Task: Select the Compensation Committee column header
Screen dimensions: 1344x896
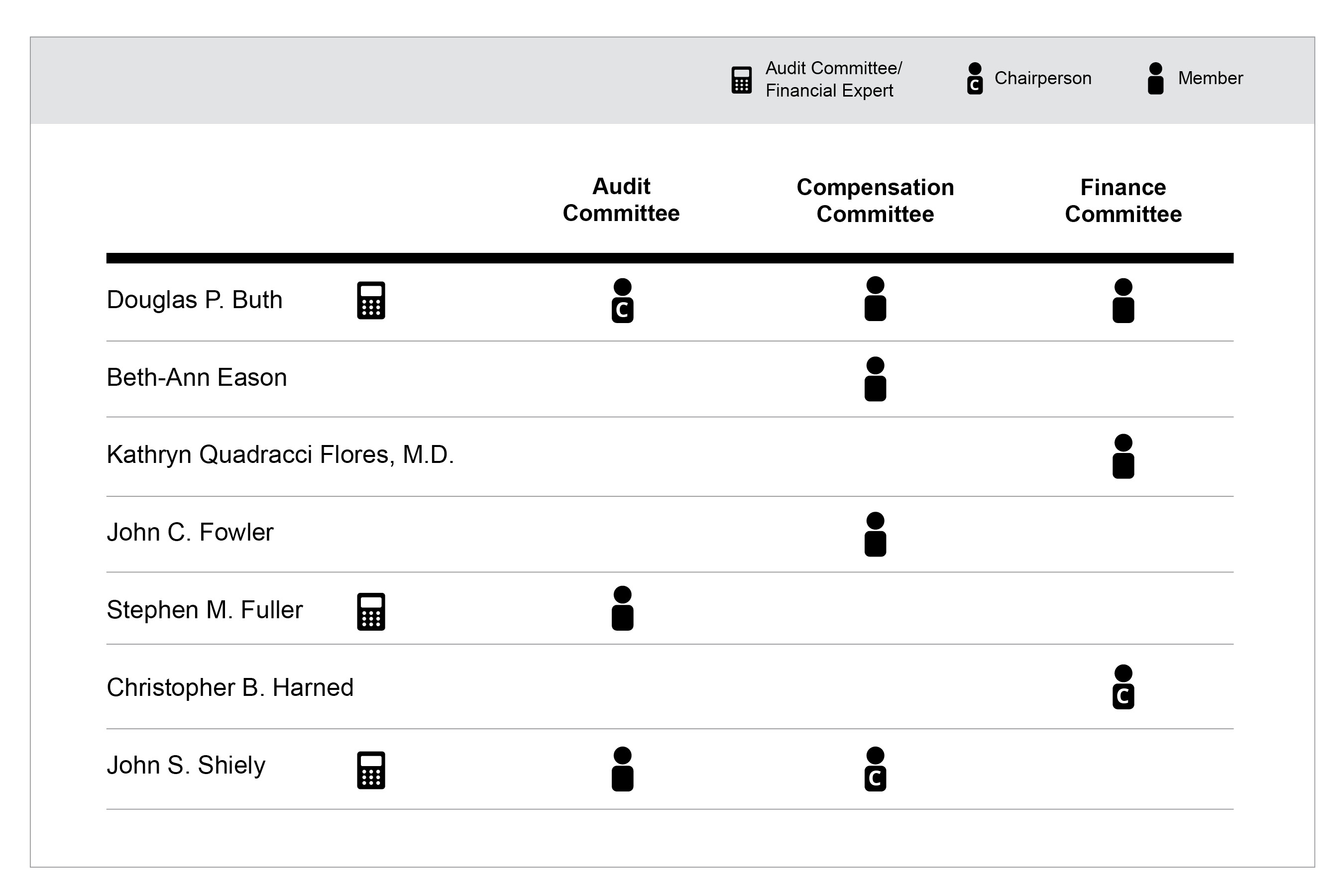Action: (x=875, y=201)
